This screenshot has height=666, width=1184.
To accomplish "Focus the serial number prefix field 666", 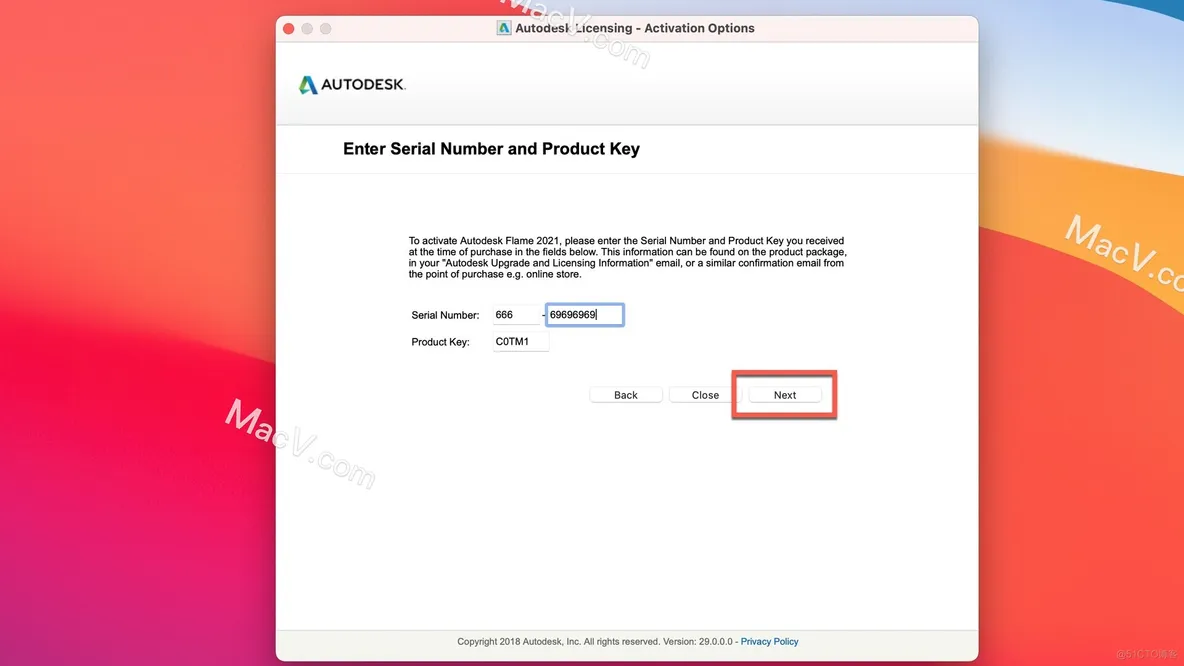I will click(x=516, y=315).
